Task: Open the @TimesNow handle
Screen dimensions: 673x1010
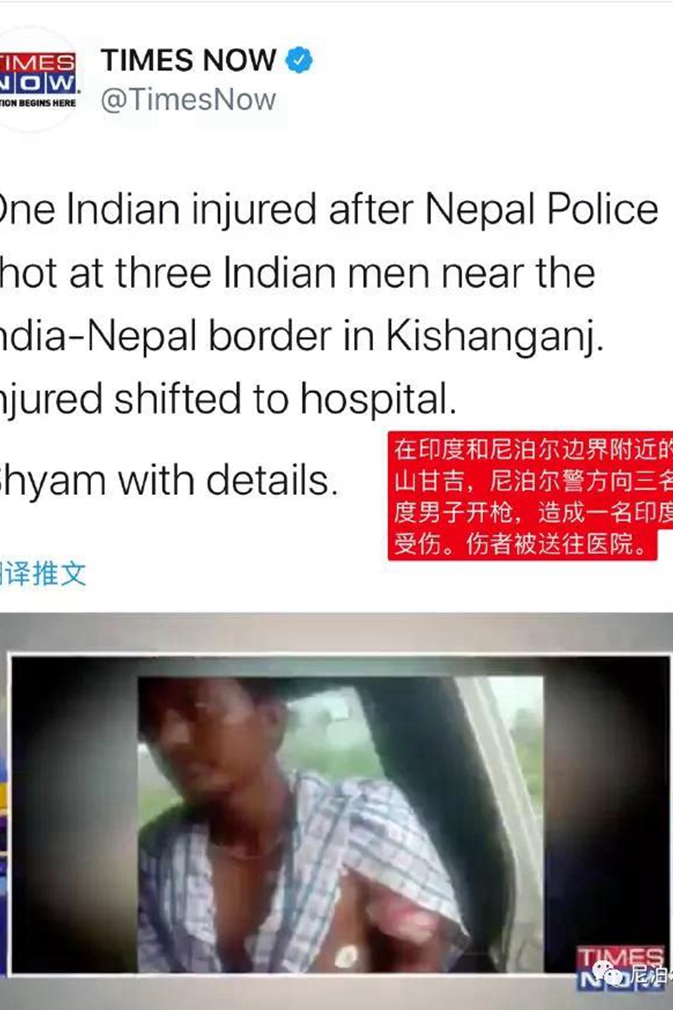Action: pyautogui.click(x=189, y=100)
